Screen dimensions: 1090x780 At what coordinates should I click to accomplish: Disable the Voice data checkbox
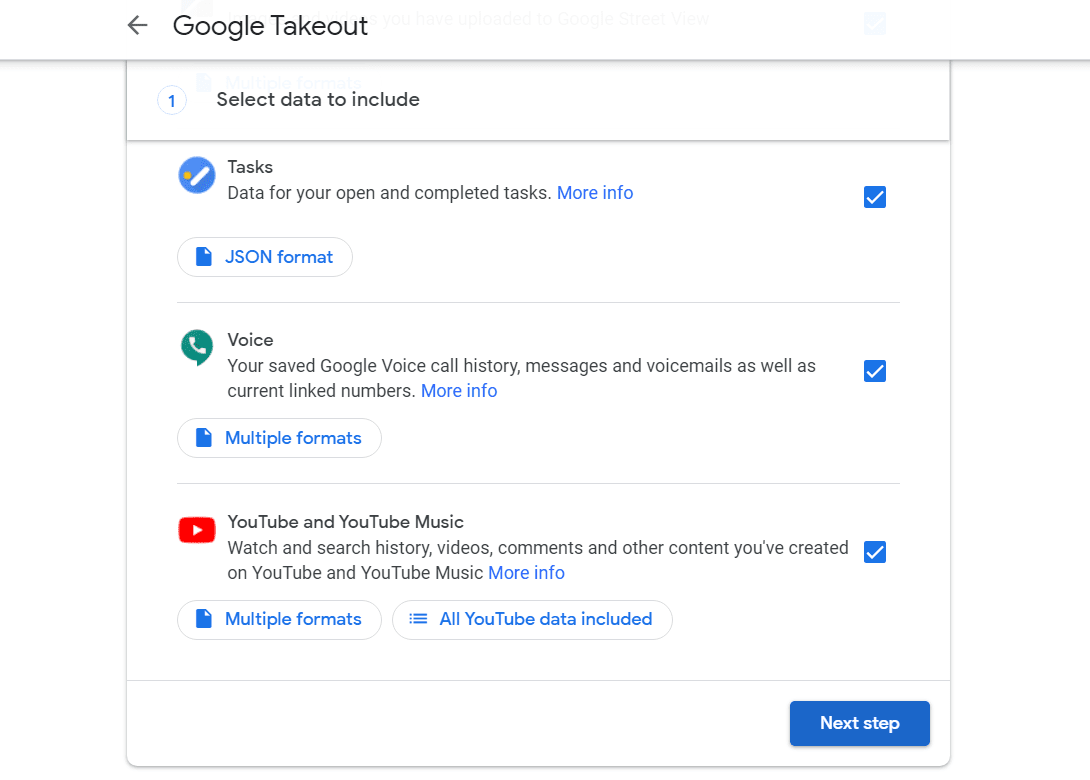coord(875,370)
